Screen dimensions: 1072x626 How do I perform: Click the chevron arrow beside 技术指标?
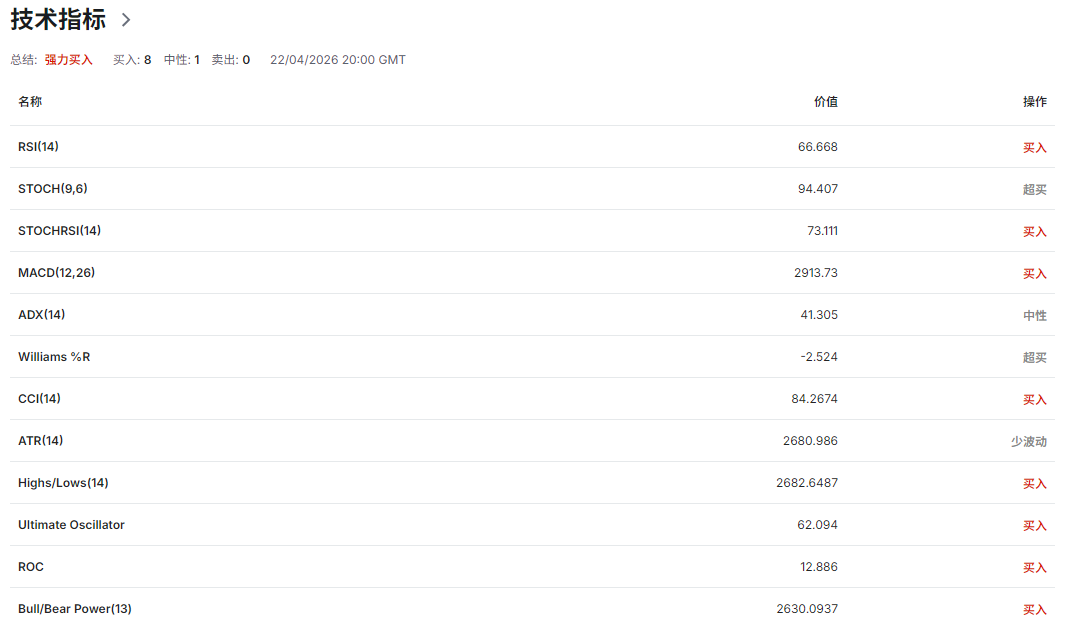pyautogui.click(x=126, y=20)
